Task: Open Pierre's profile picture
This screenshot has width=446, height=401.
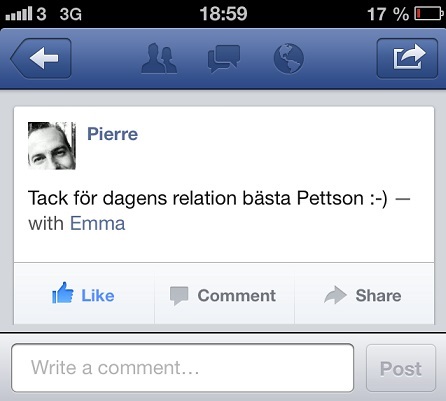Action: 52,146
